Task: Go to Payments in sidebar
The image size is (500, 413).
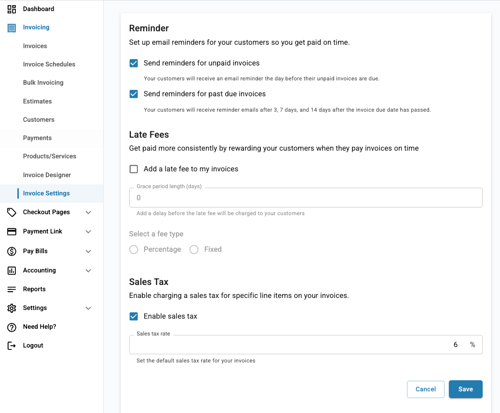Action: 37,138
